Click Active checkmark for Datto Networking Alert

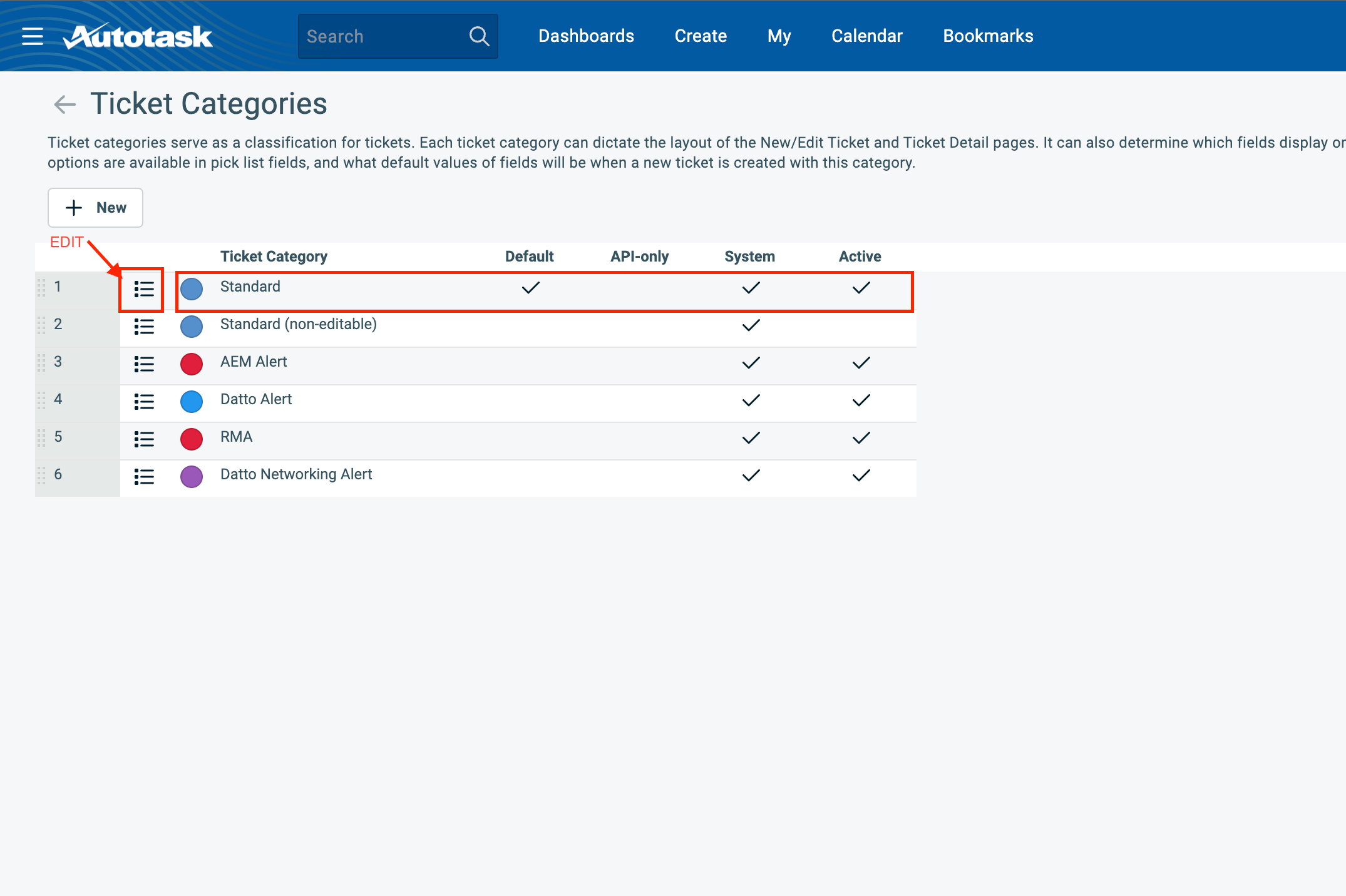[861, 476]
